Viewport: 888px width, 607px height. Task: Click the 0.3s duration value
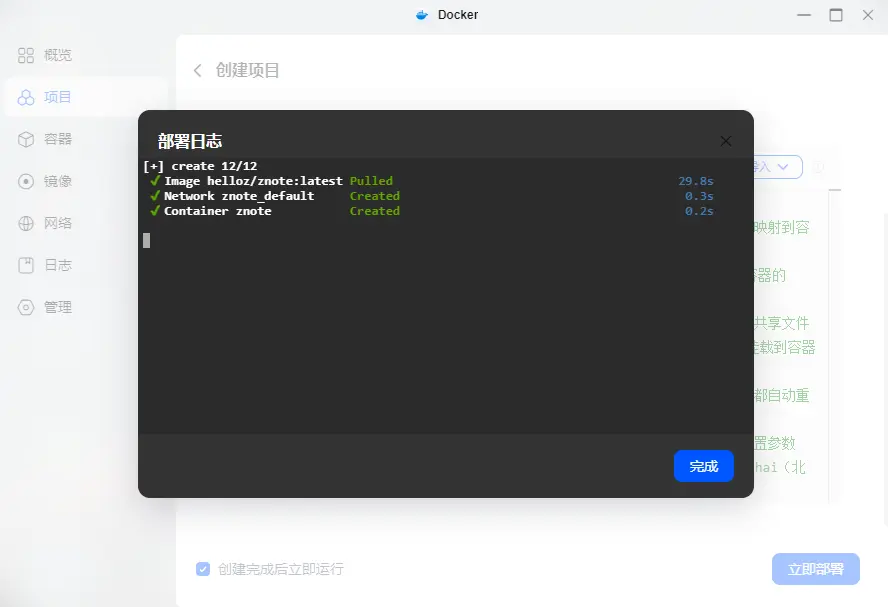pyautogui.click(x=699, y=196)
